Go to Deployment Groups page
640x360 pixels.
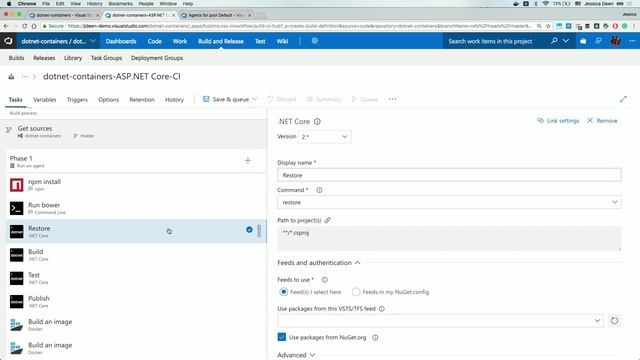coord(157,58)
